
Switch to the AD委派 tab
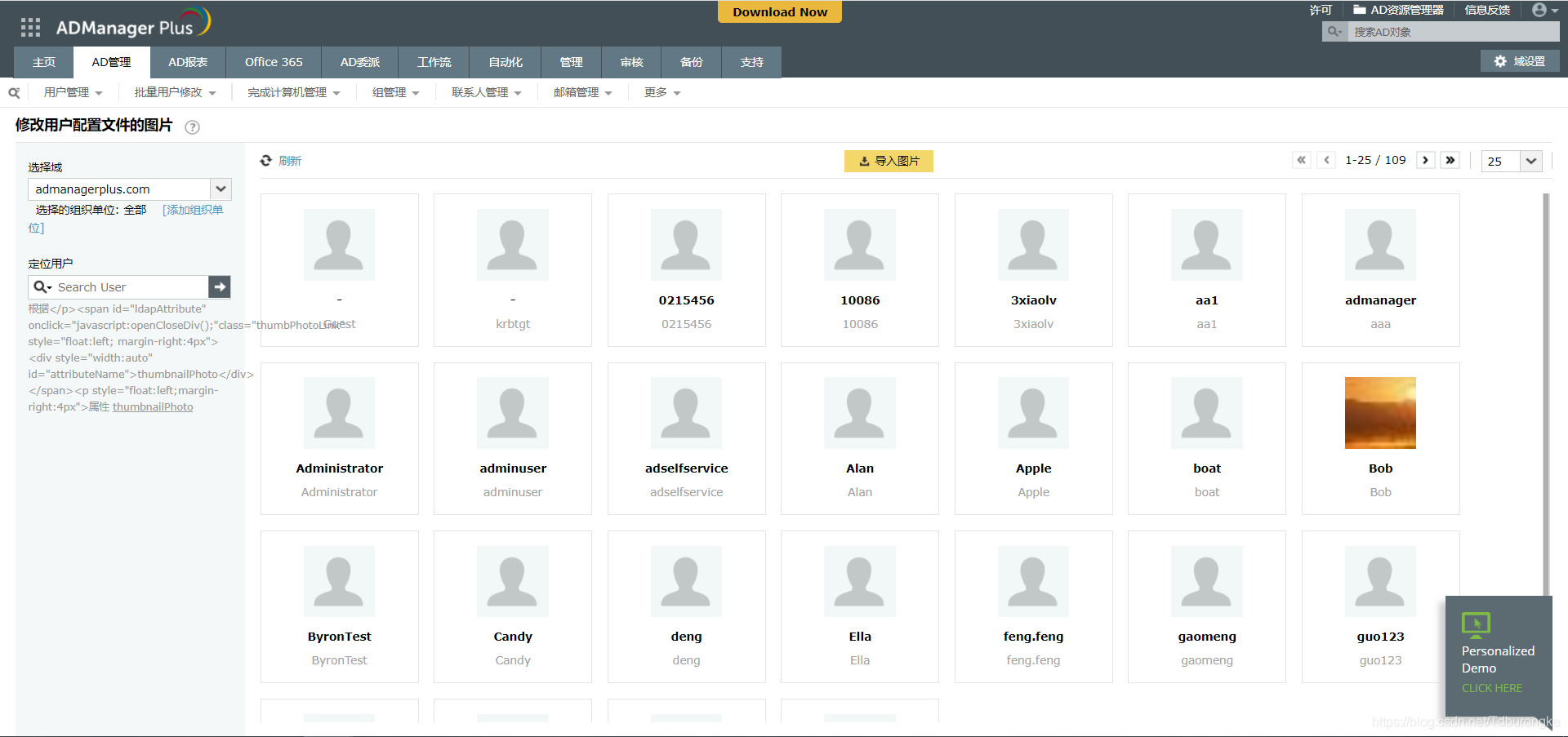360,62
